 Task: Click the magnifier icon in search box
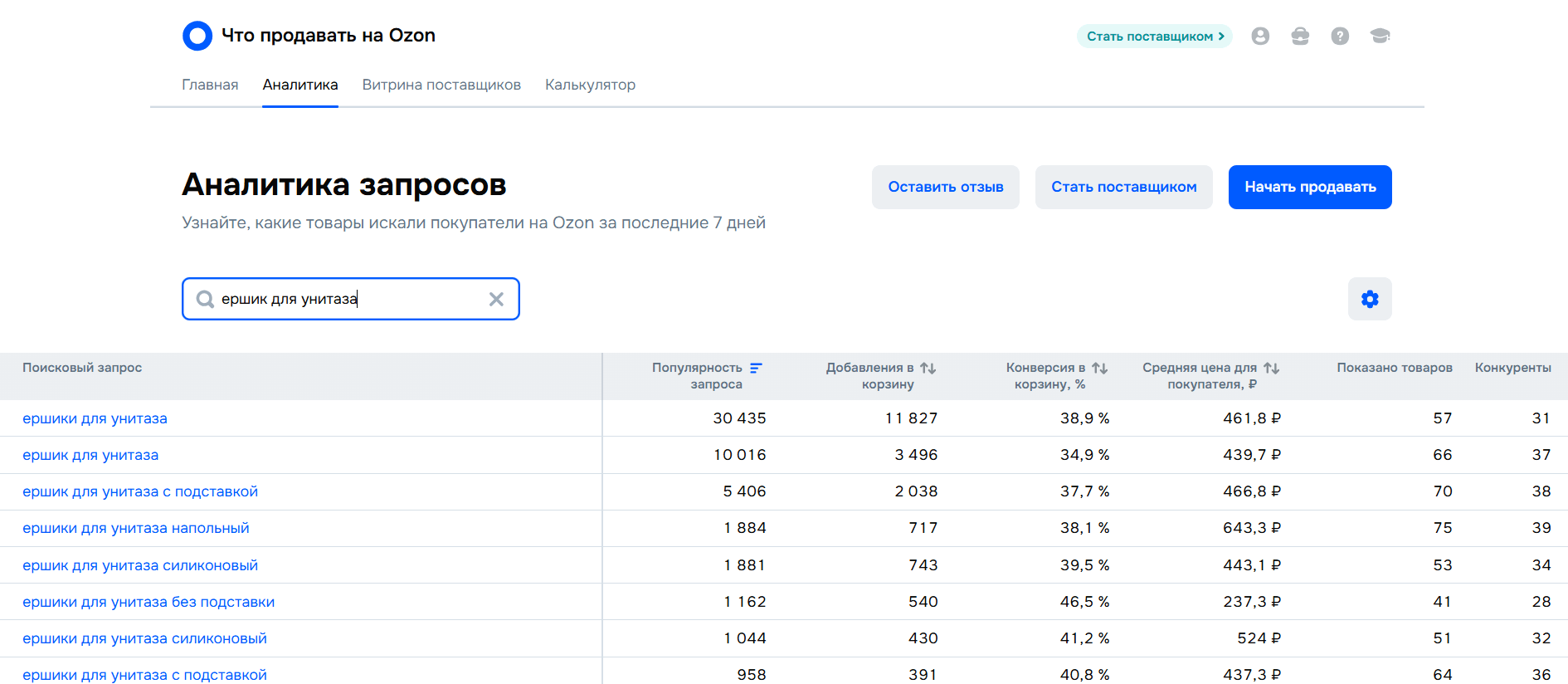(205, 299)
